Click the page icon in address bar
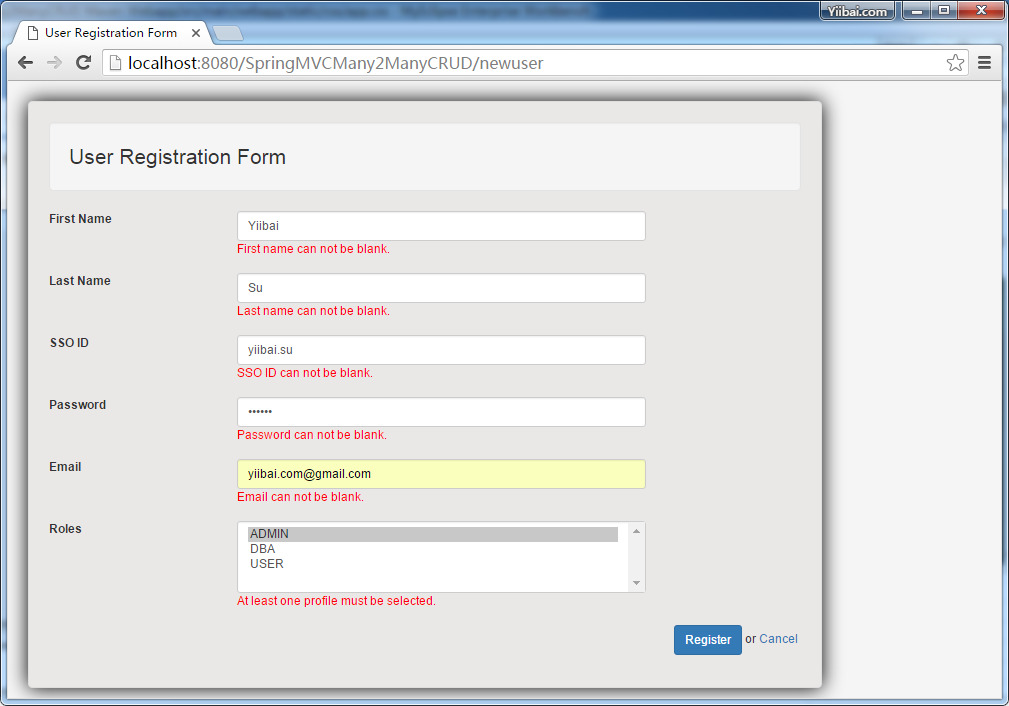Image resolution: width=1009 pixels, height=706 pixels. click(x=115, y=62)
